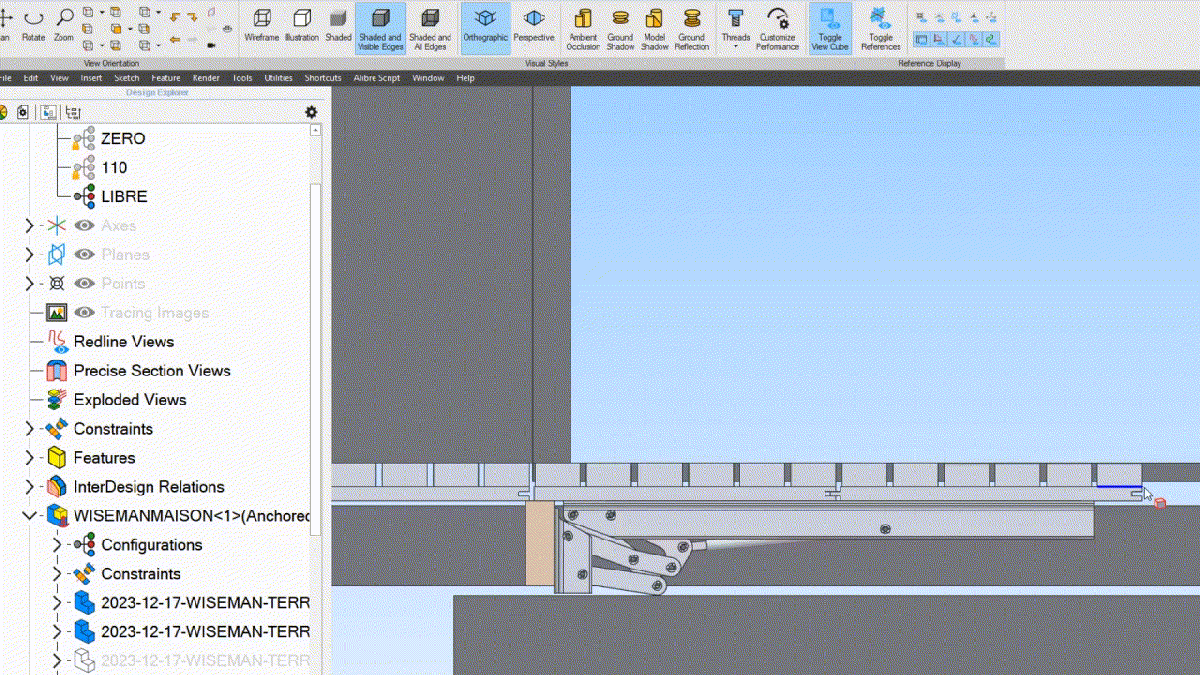Open the Help menu

(465, 78)
